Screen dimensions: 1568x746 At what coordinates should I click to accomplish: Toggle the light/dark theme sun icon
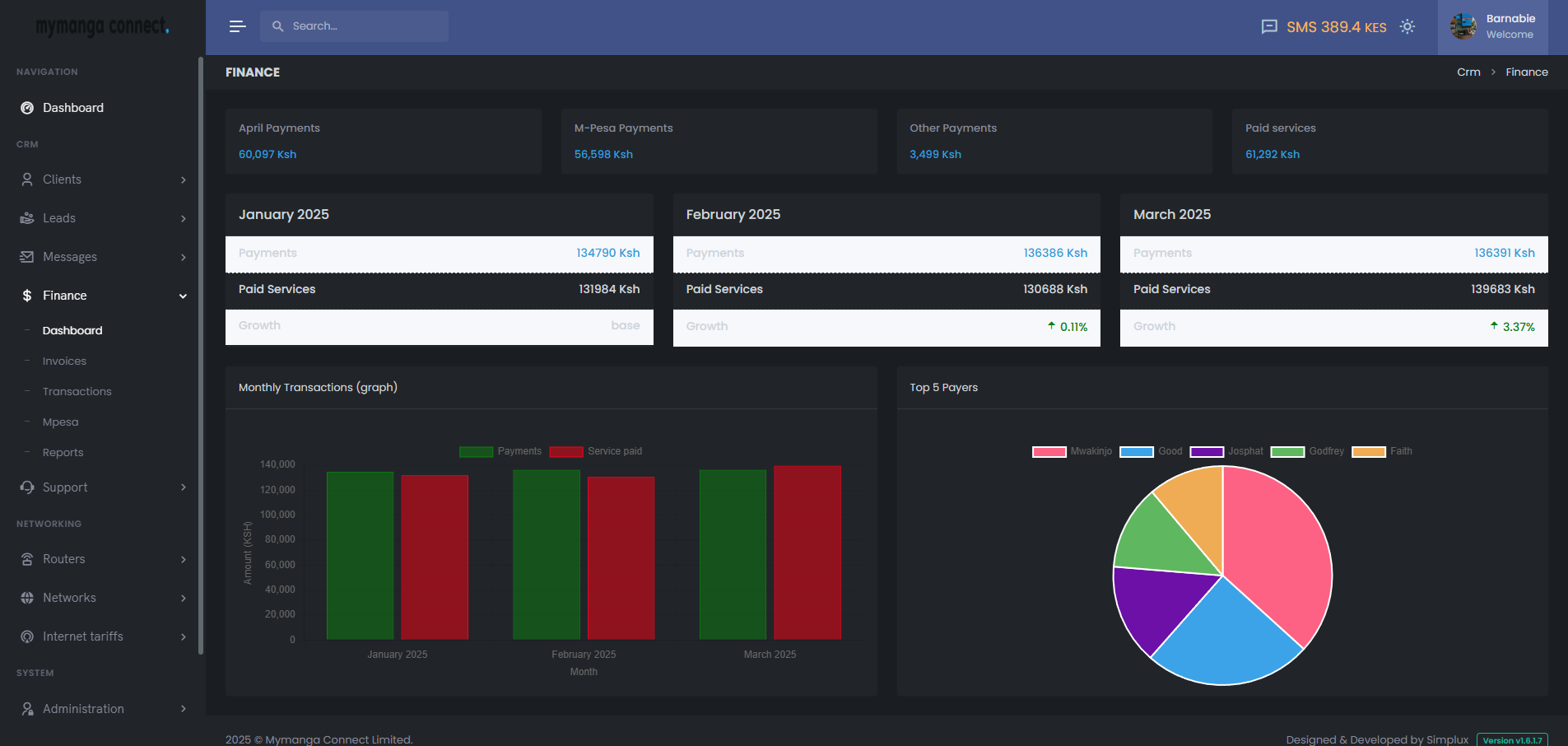[x=1407, y=26]
